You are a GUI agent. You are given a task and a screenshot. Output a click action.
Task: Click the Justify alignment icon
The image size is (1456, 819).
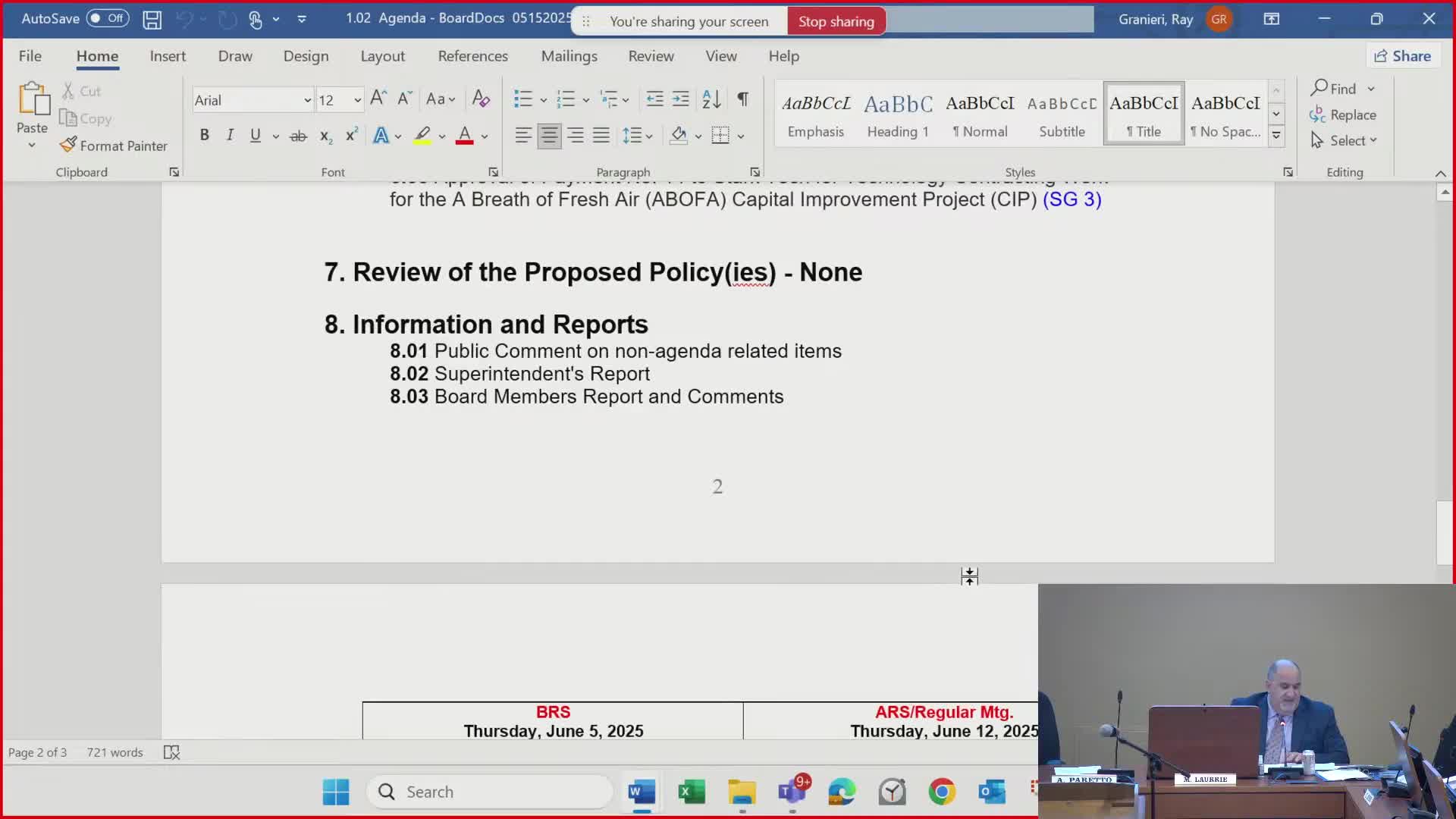point(601,136)
